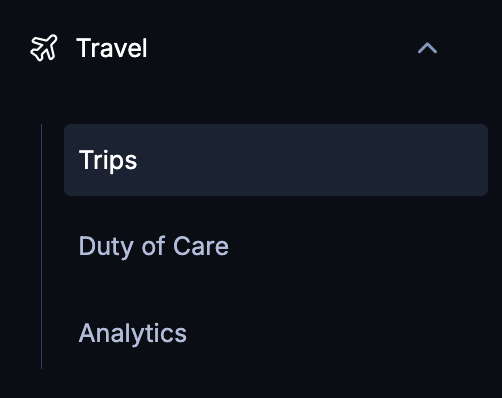Choose Duty of Care under Travel
The width and height of the screenshot is (502, 398).
[x=154, y=246]
